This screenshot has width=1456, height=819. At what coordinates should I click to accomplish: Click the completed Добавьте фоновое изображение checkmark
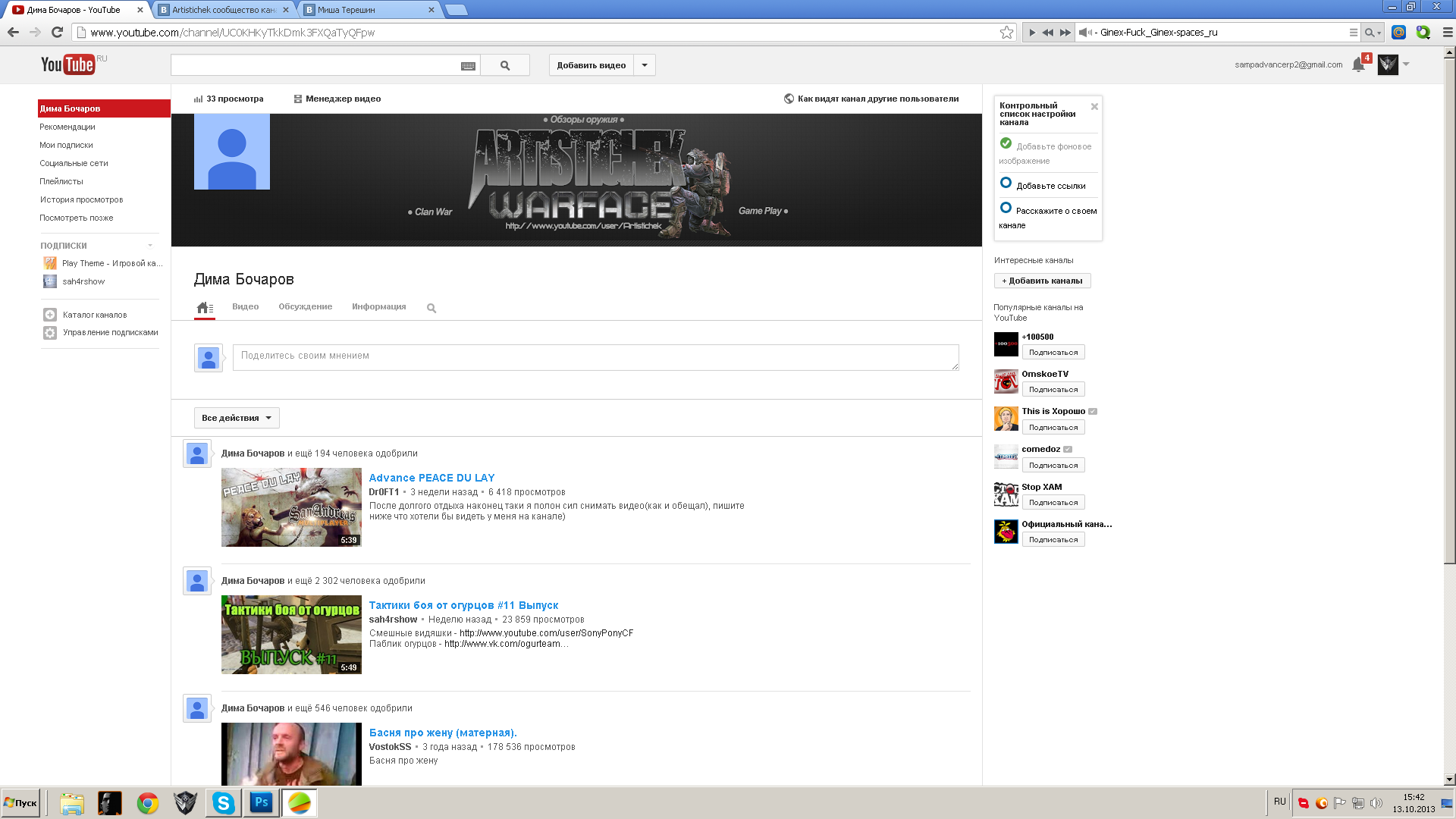tap(1006, 143)
